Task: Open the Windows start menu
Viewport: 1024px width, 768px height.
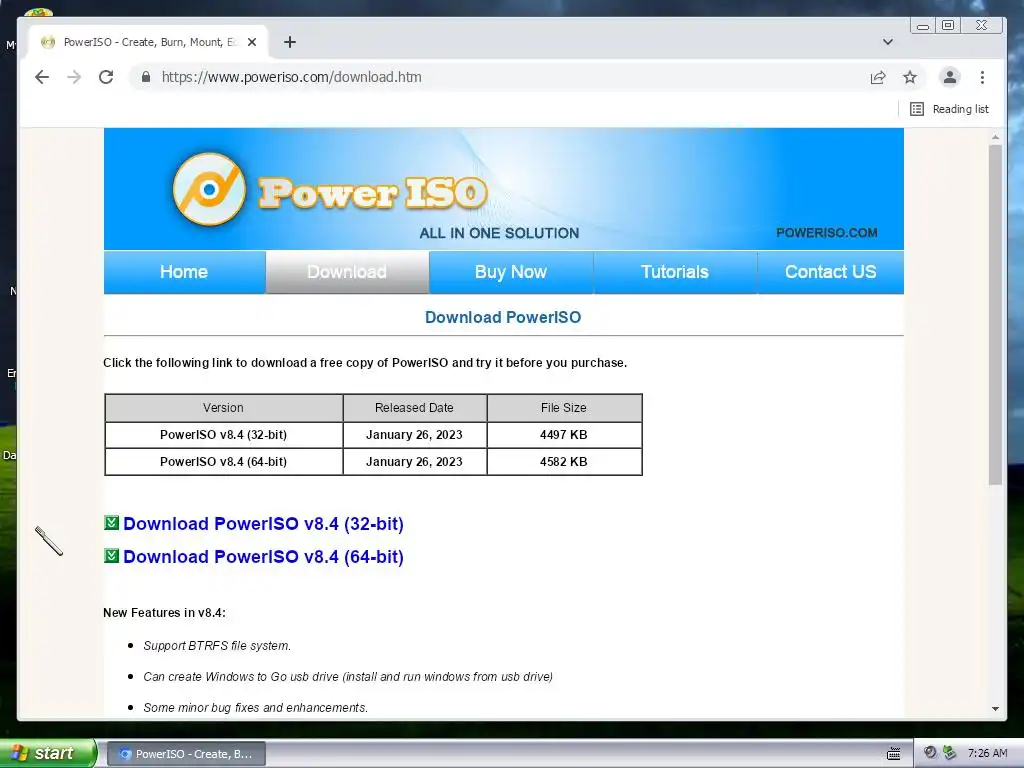Action: pyautogui.click(x=47, y=753)
